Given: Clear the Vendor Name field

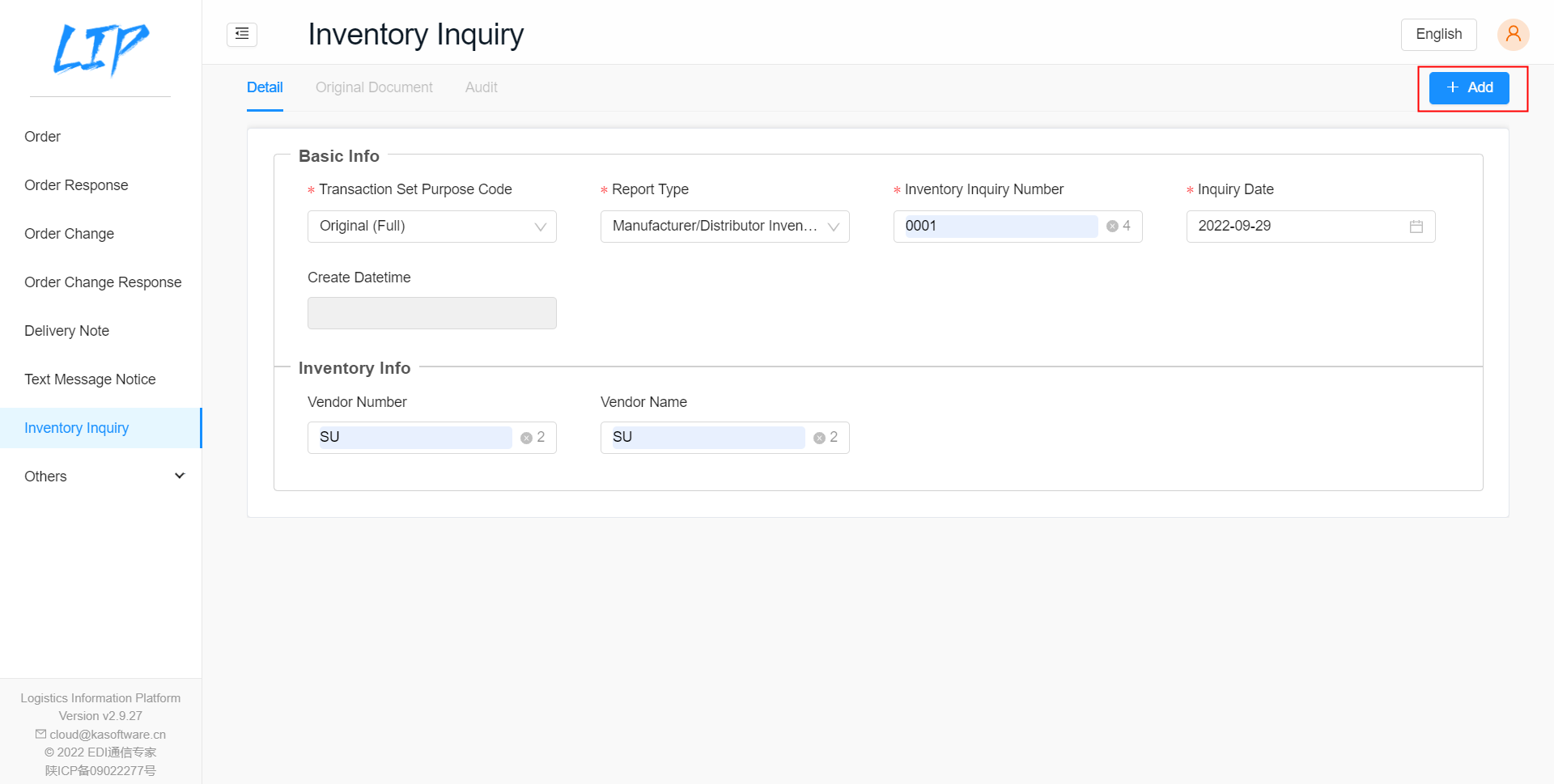Looking at the screenshot, I should point(819,438).
